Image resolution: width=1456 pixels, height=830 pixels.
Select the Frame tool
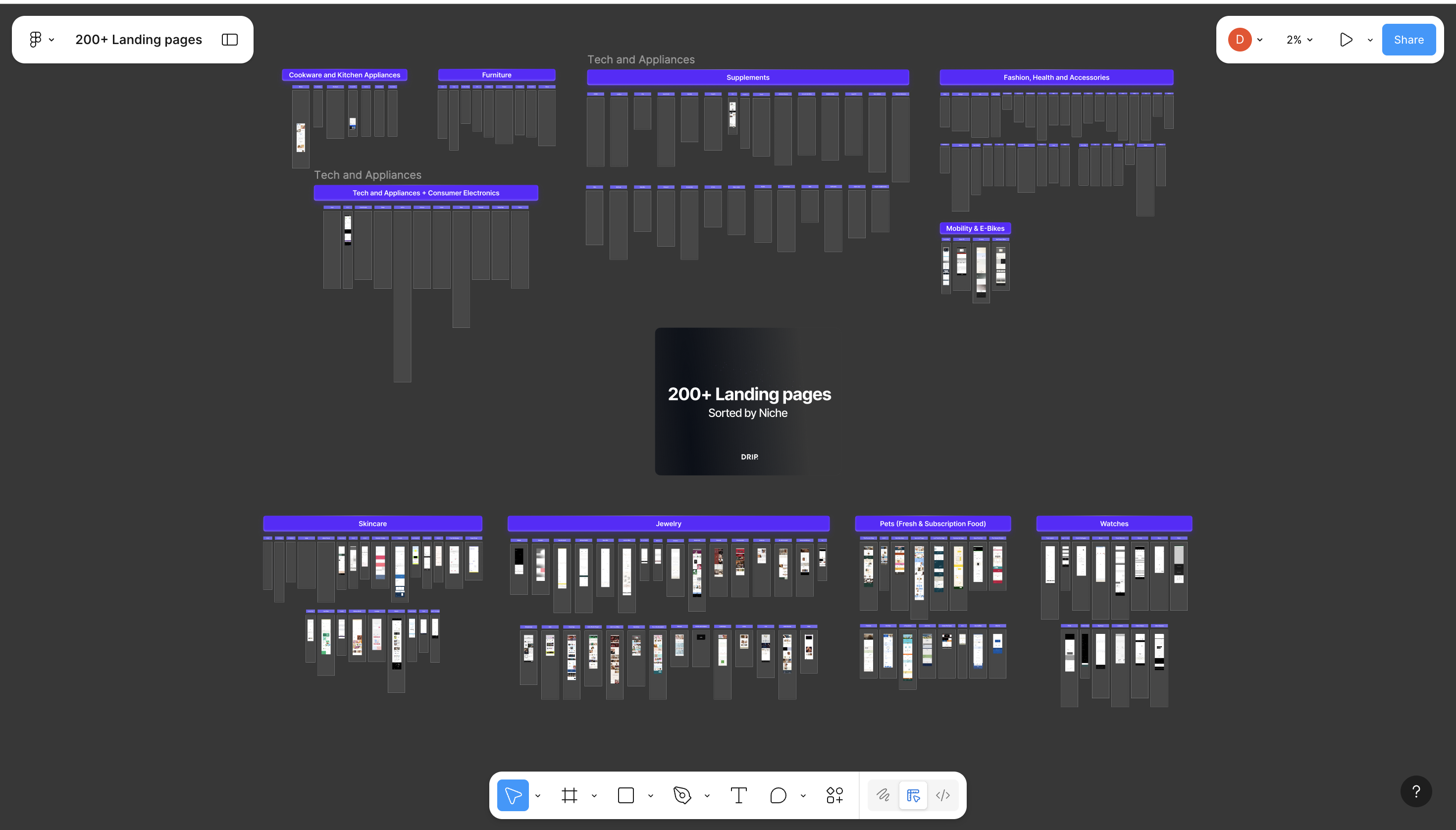pyautogui.click(x=569, y=795)
